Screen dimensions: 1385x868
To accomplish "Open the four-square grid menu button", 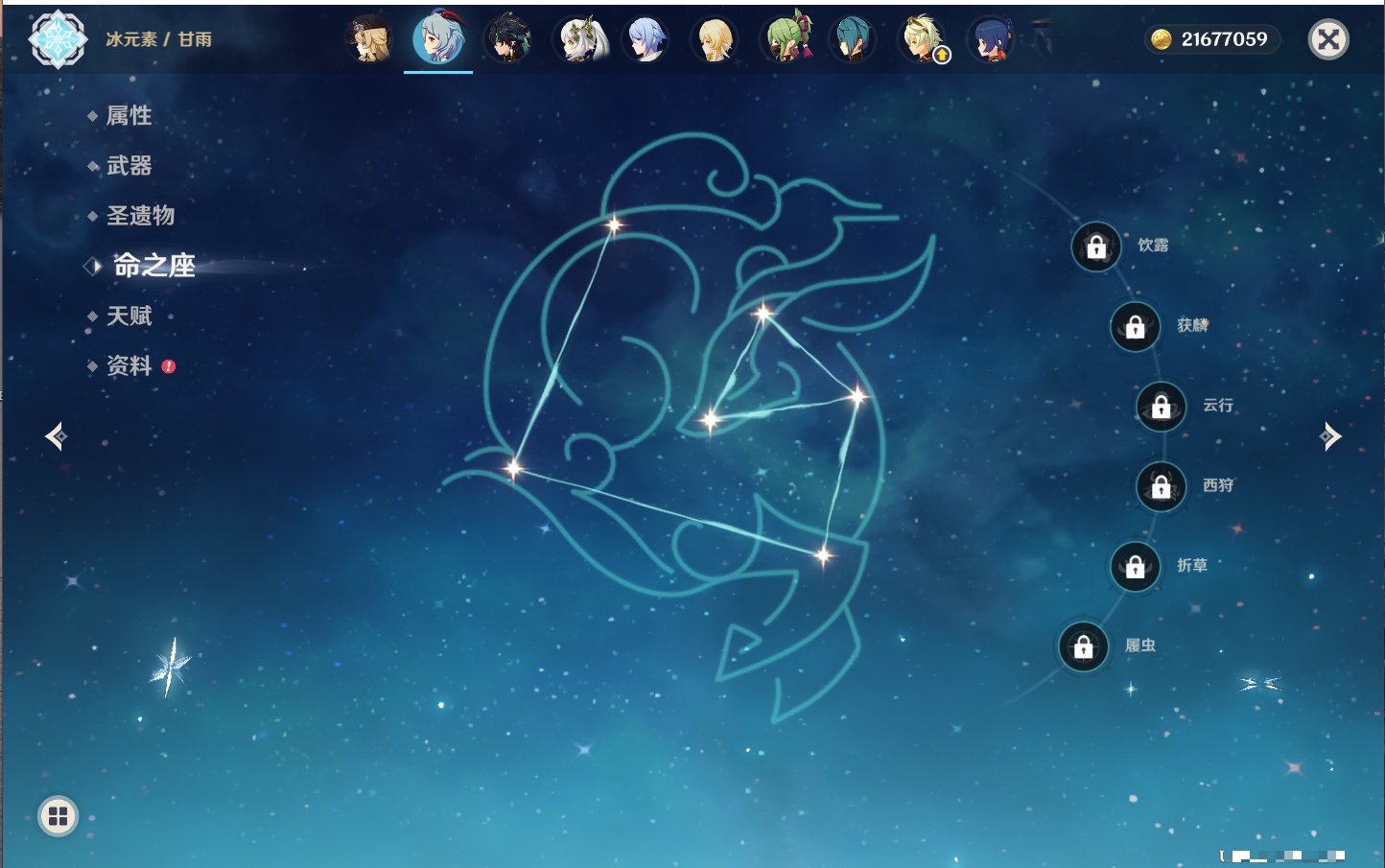I will [x=58, y=816].
